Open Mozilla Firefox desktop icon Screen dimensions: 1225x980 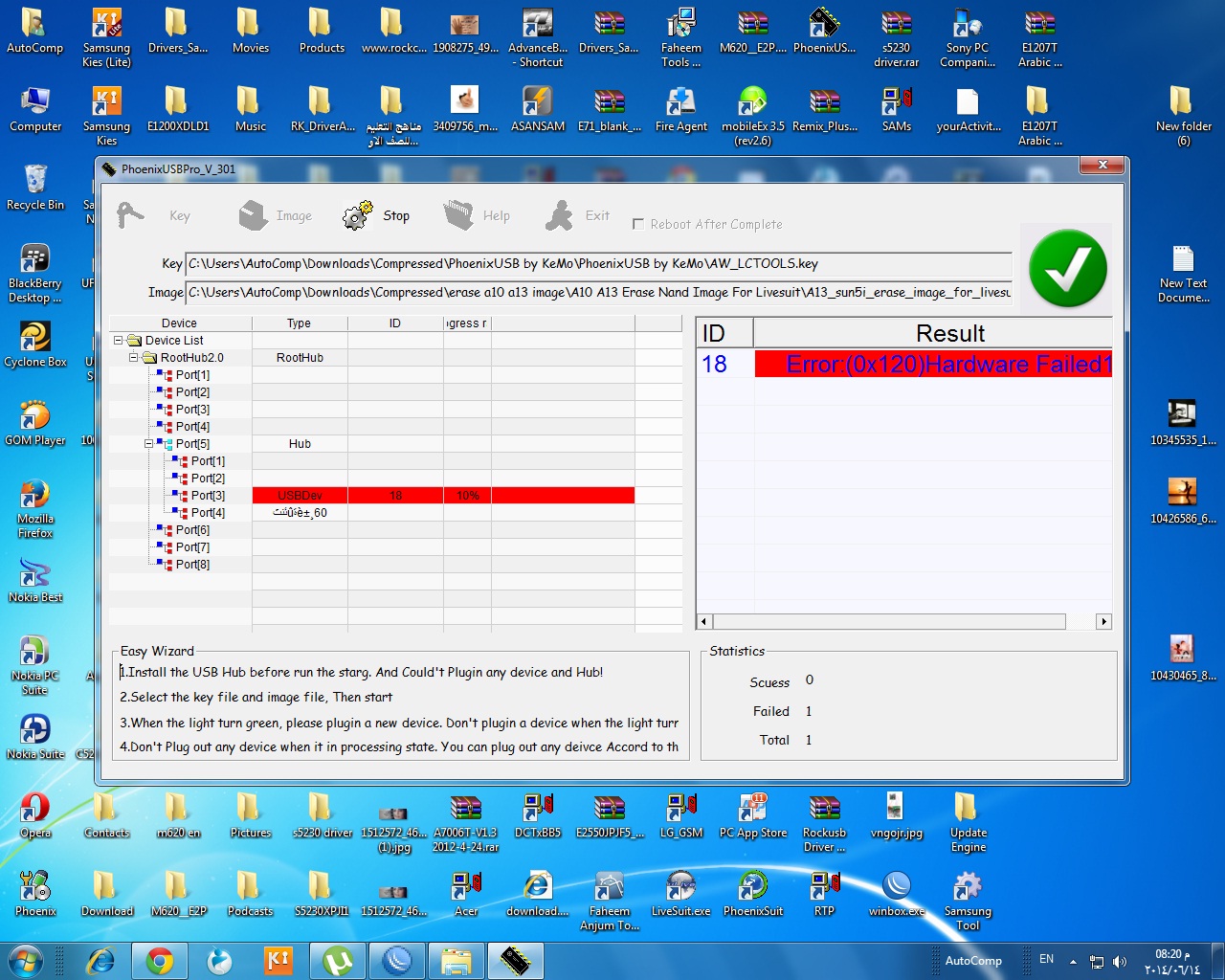pyautogui.click(x=35, y=508)
